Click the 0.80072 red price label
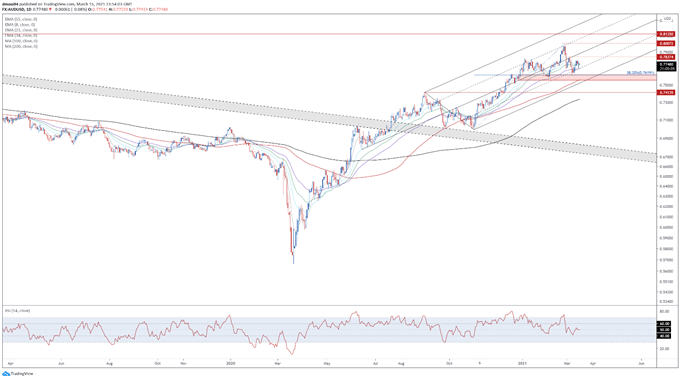Screen dimensions: 680x379 point(667,43)
